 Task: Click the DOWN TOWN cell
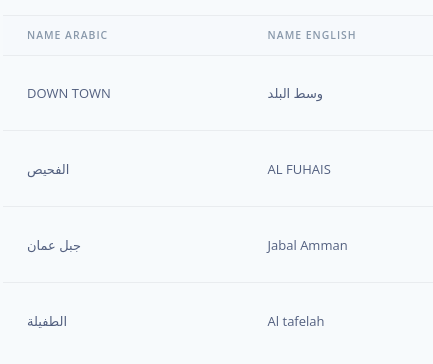[69, 94]
